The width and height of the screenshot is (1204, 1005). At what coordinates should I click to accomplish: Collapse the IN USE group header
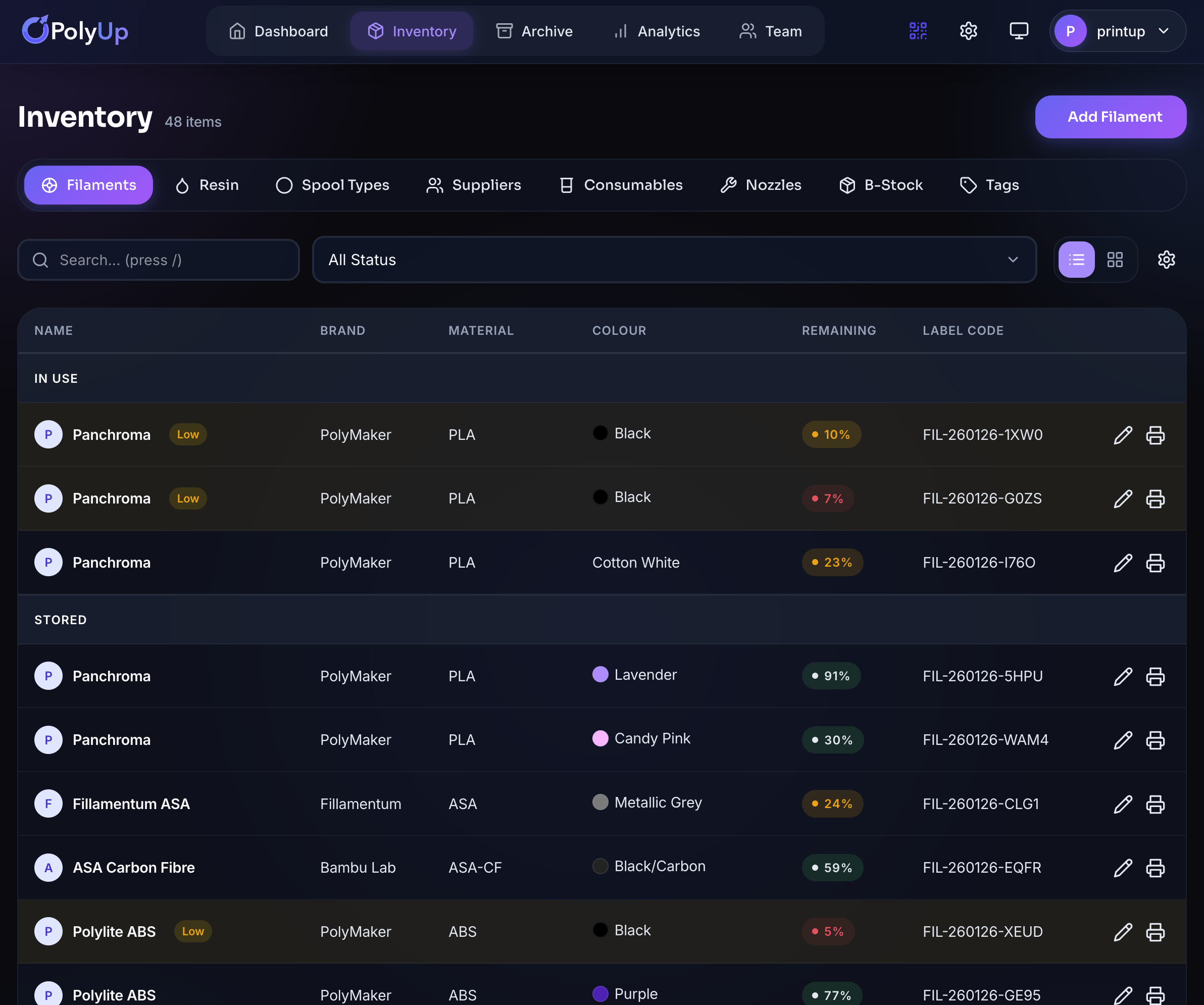56,378
